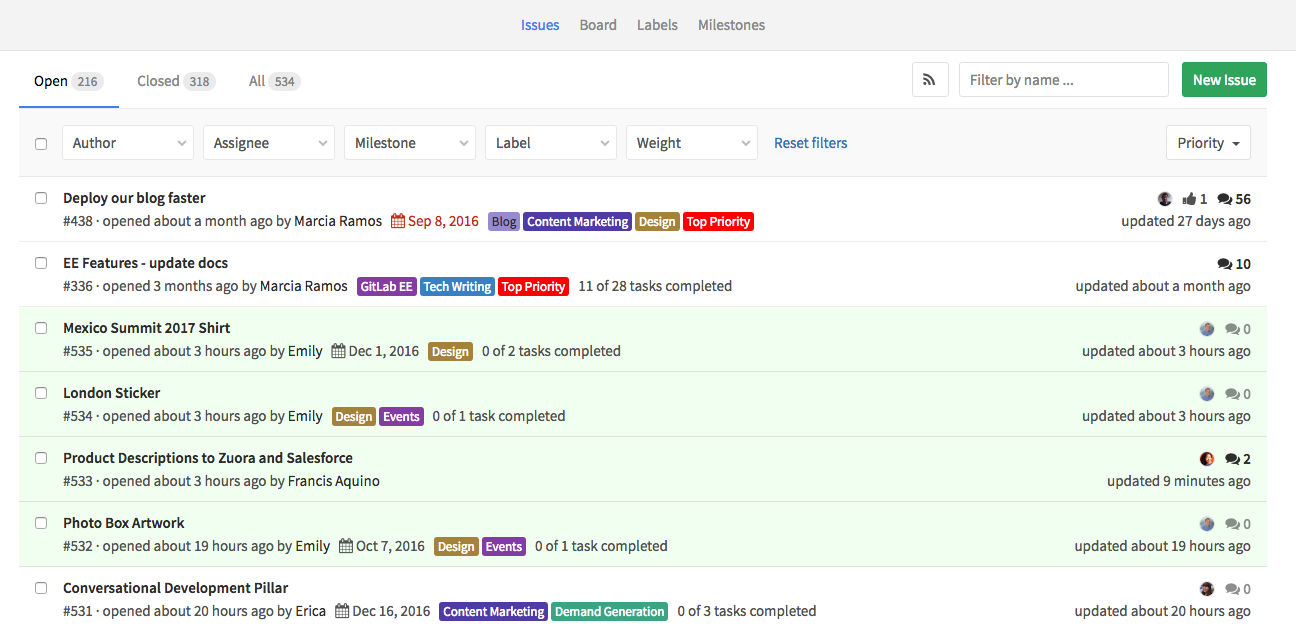Check the select-all checkbox in the filter bar
Viewport: 1296px width, 631px height.
pyautogui.click(x=41, y=143)
